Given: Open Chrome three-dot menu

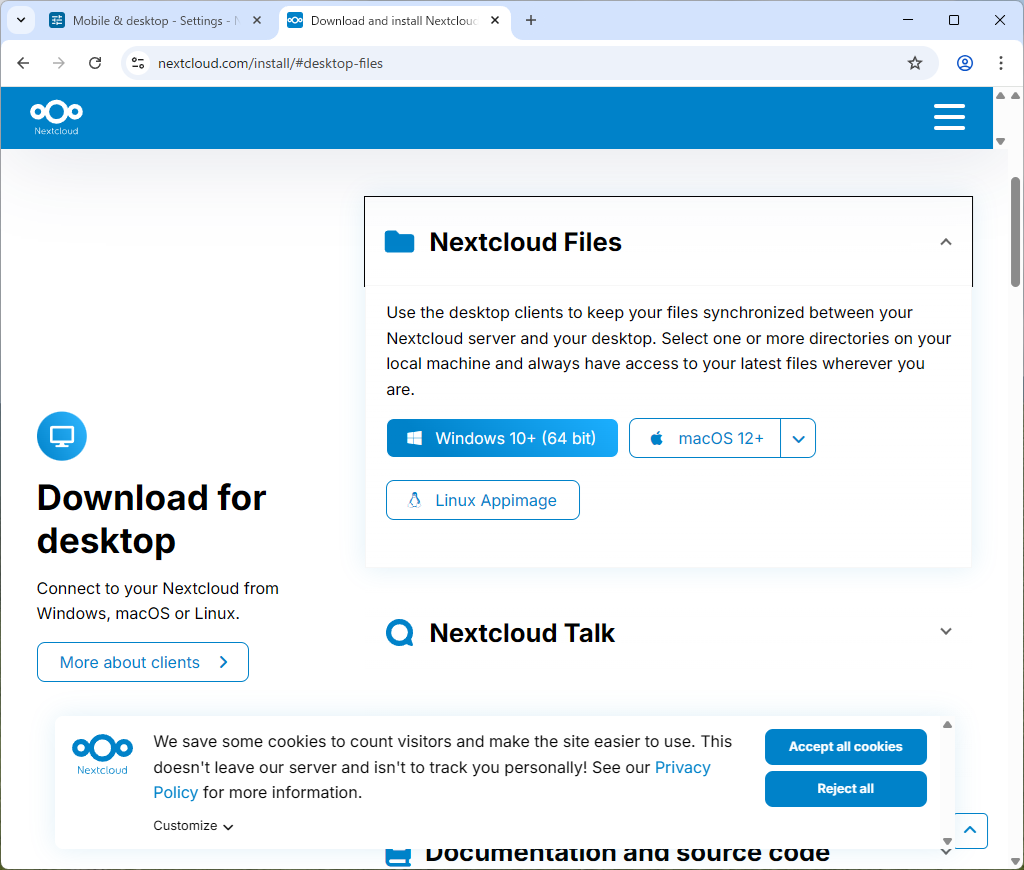Looking at the screenshot, I should click(x=1000, y=63).
